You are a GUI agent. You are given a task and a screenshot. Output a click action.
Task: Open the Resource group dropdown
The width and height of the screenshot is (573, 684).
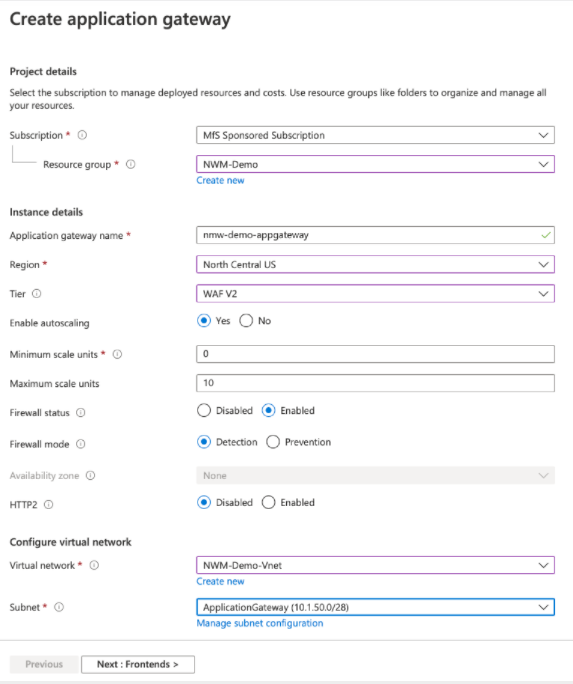(x=375, y=164)
